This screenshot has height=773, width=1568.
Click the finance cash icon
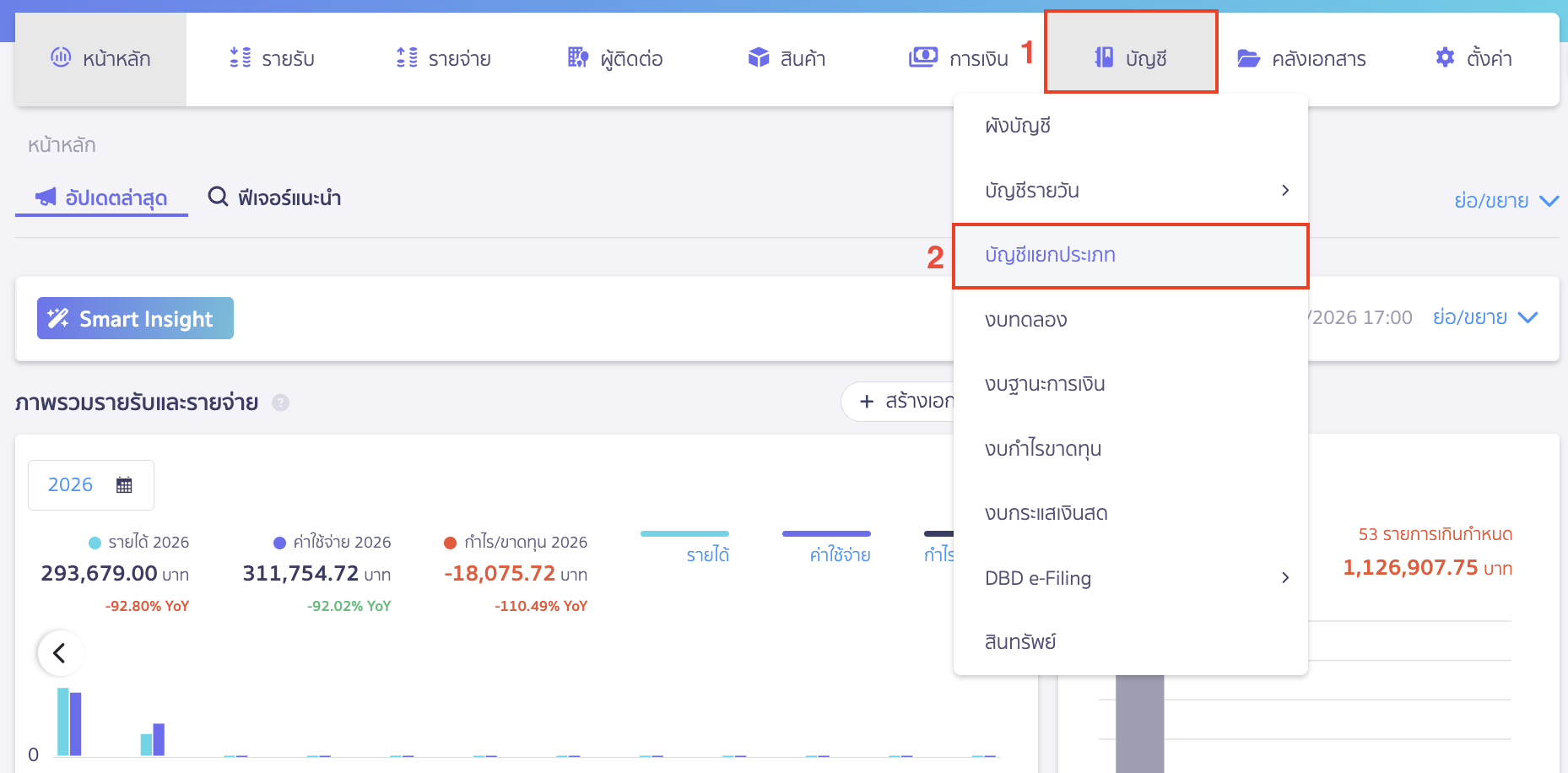(x=922, y=57)
